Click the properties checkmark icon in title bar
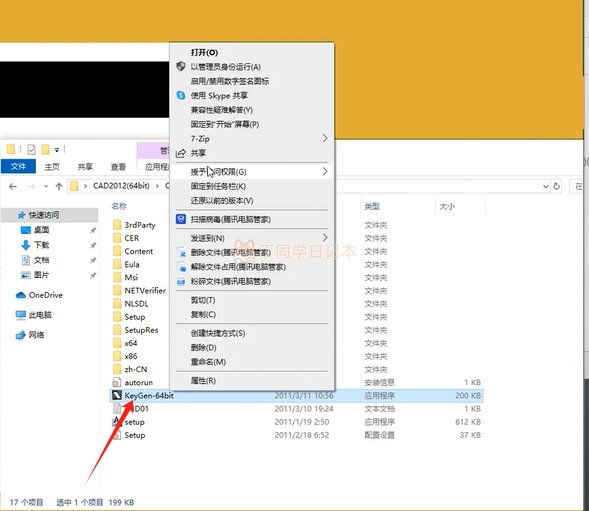589x511 pixels. pyautogui.click(x=32, y=150)
